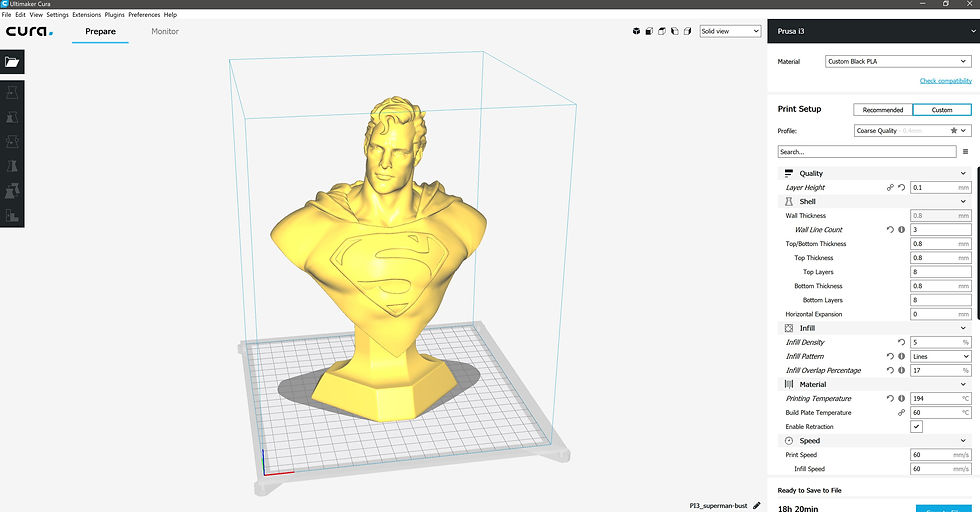980x512 pixels.
Task: Reset Infill Pattern value
Action: tap(890, 356)
